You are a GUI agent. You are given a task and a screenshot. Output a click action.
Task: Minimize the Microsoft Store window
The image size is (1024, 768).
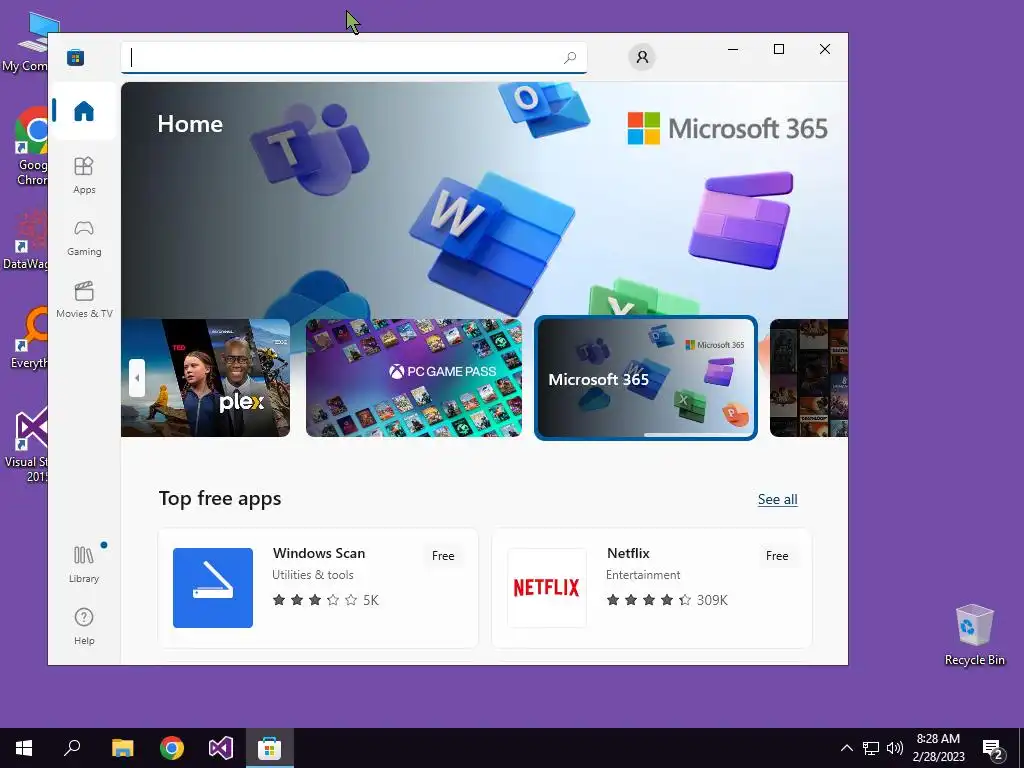(733, 49)
